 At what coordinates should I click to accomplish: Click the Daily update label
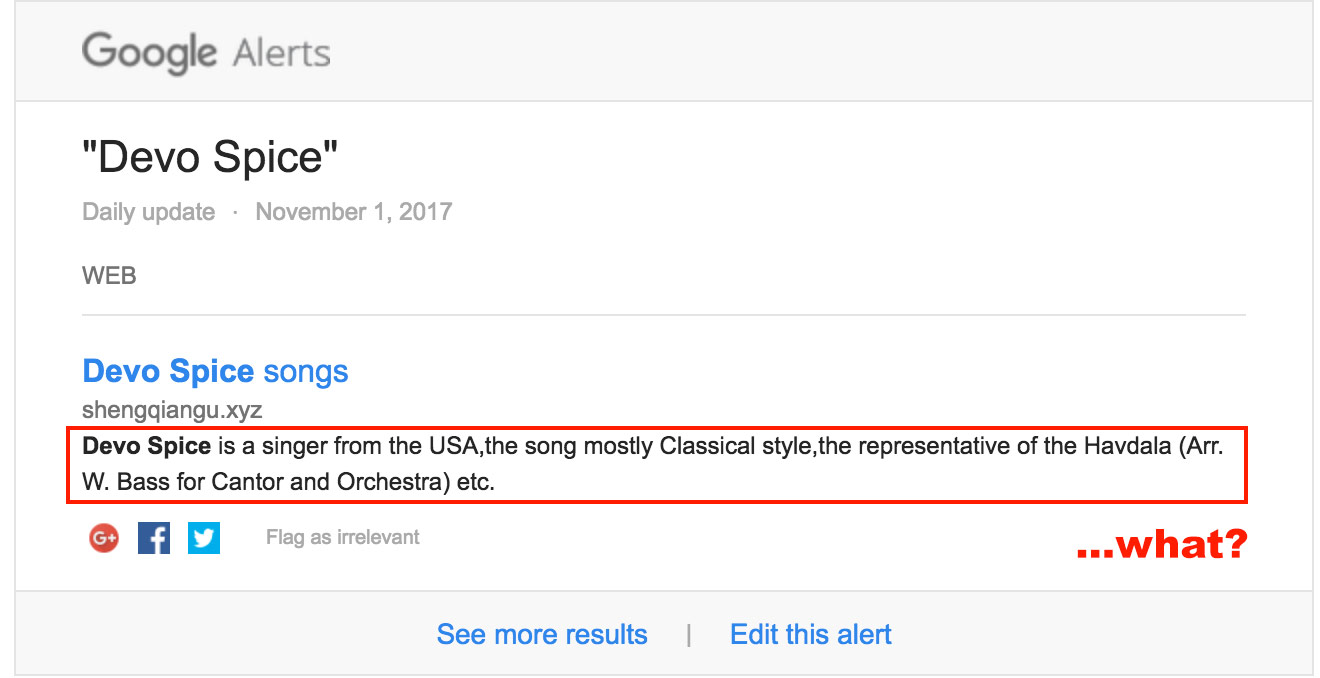[x=148, y=212]
